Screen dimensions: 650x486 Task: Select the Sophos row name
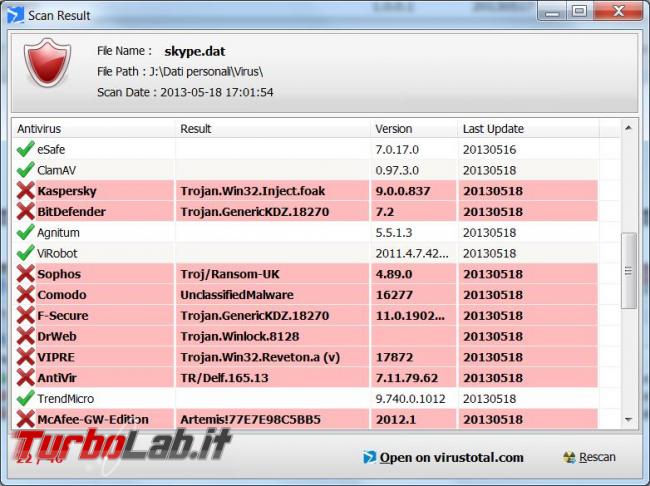[x=59, y=274]
